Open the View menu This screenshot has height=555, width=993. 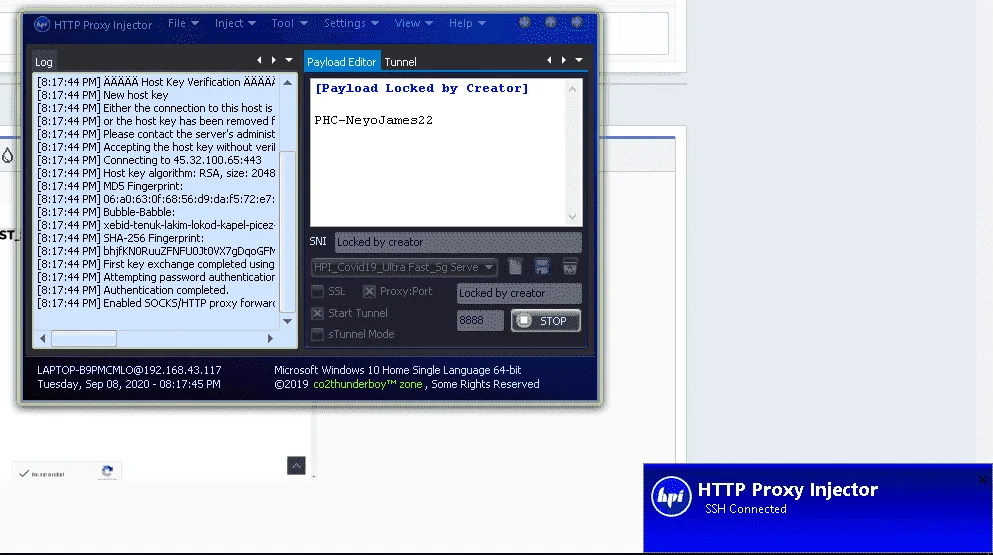414,23
